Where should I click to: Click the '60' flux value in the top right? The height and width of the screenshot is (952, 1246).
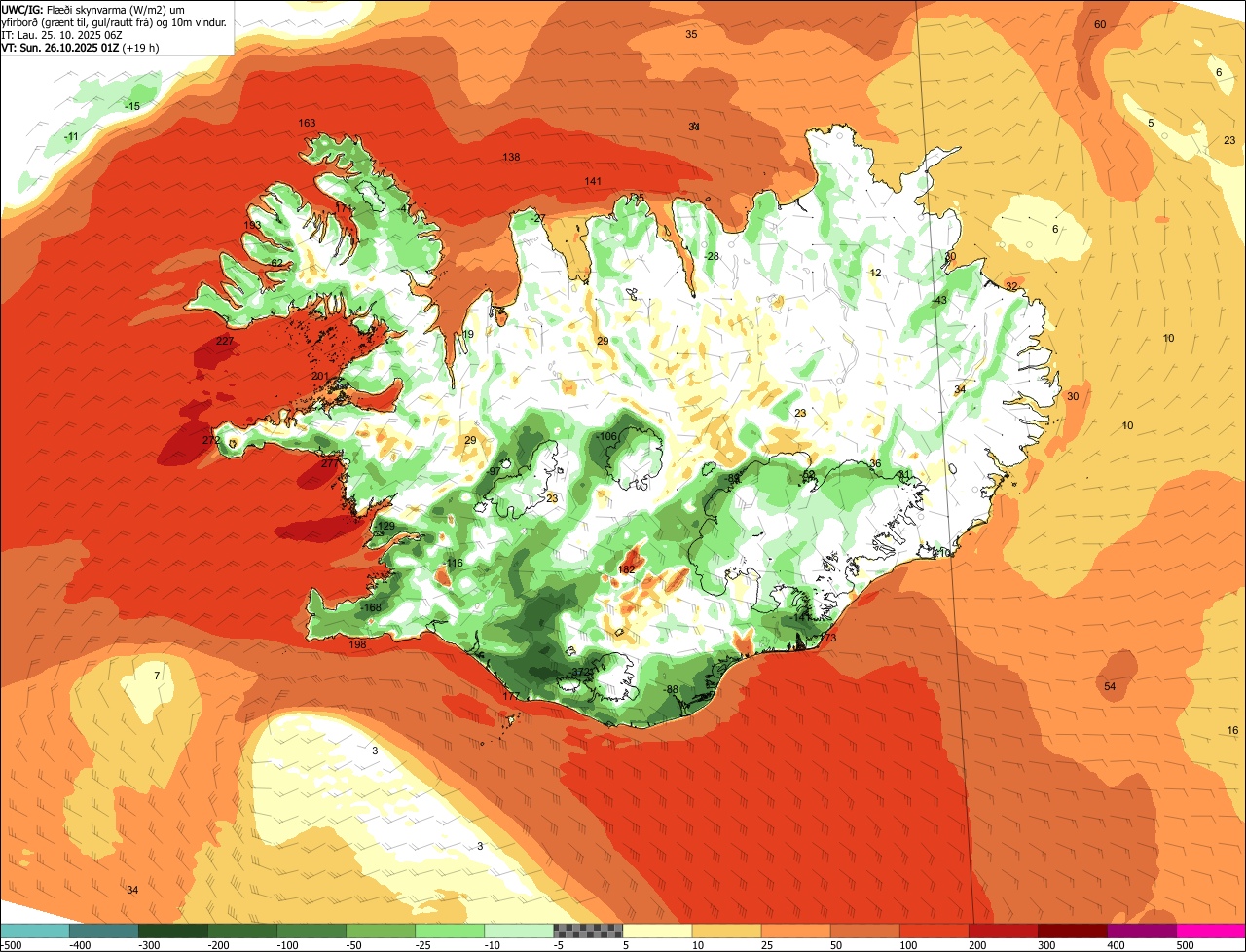click(1100, 24)
